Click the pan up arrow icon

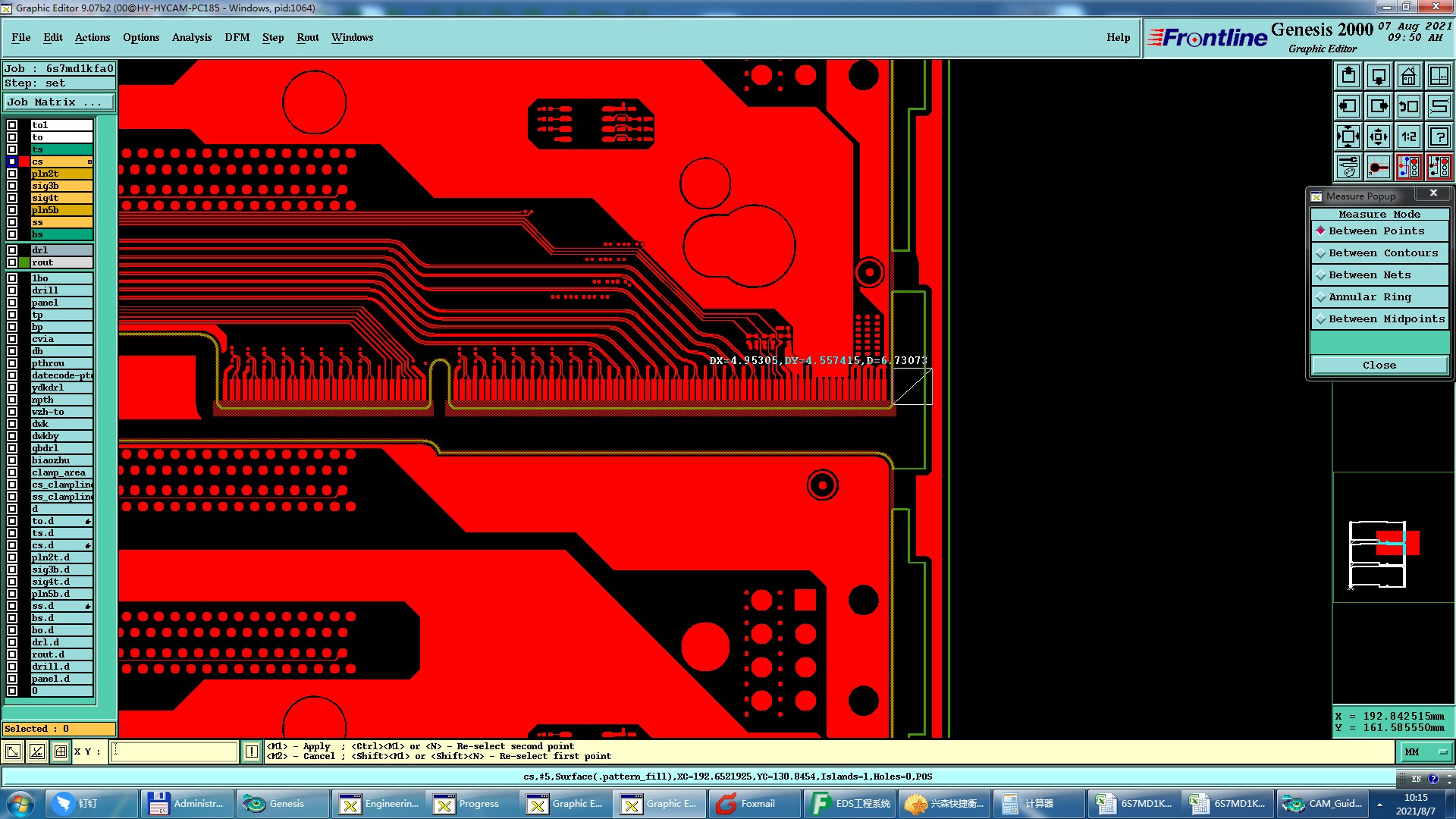(x=1348, y=76)
